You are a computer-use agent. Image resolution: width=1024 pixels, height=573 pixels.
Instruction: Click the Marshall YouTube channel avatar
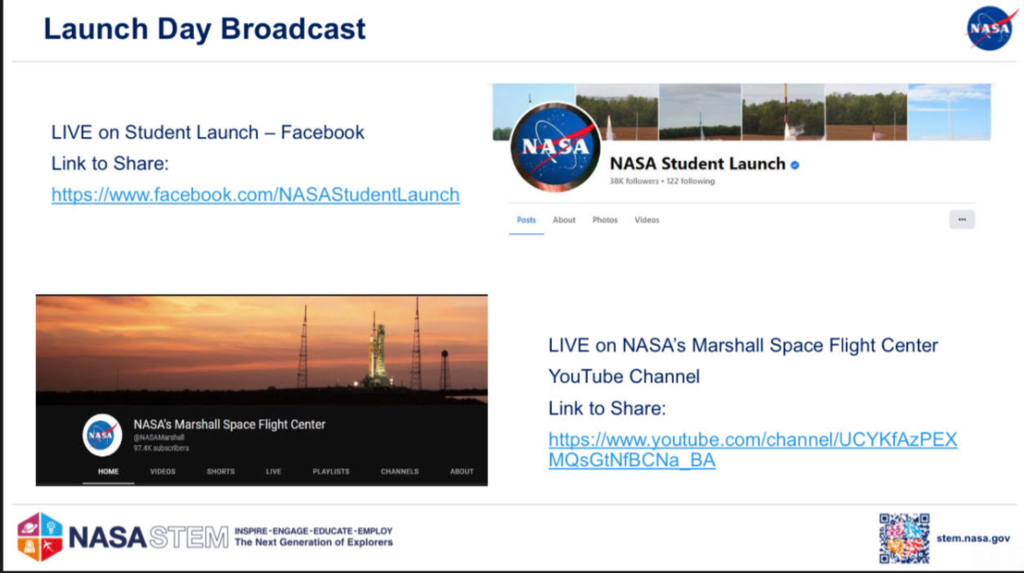[102, 434]
